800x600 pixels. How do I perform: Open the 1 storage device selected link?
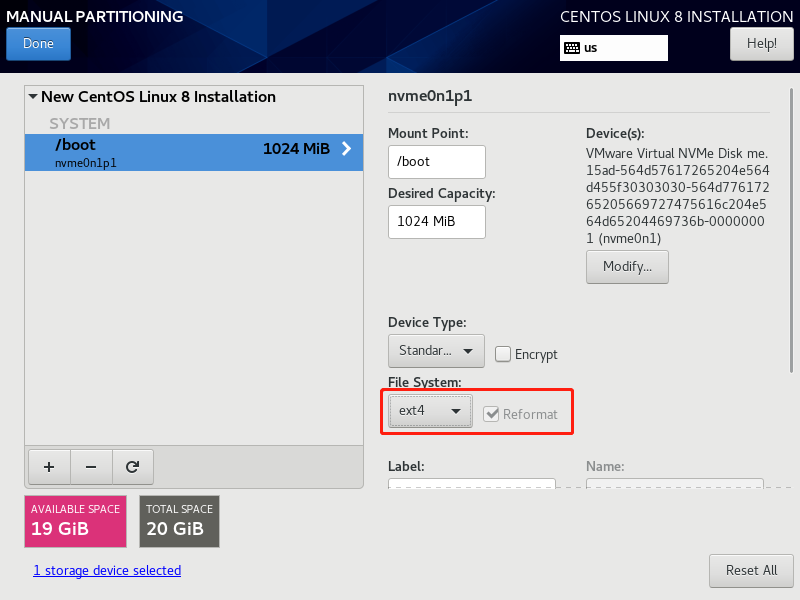(107, 570)
